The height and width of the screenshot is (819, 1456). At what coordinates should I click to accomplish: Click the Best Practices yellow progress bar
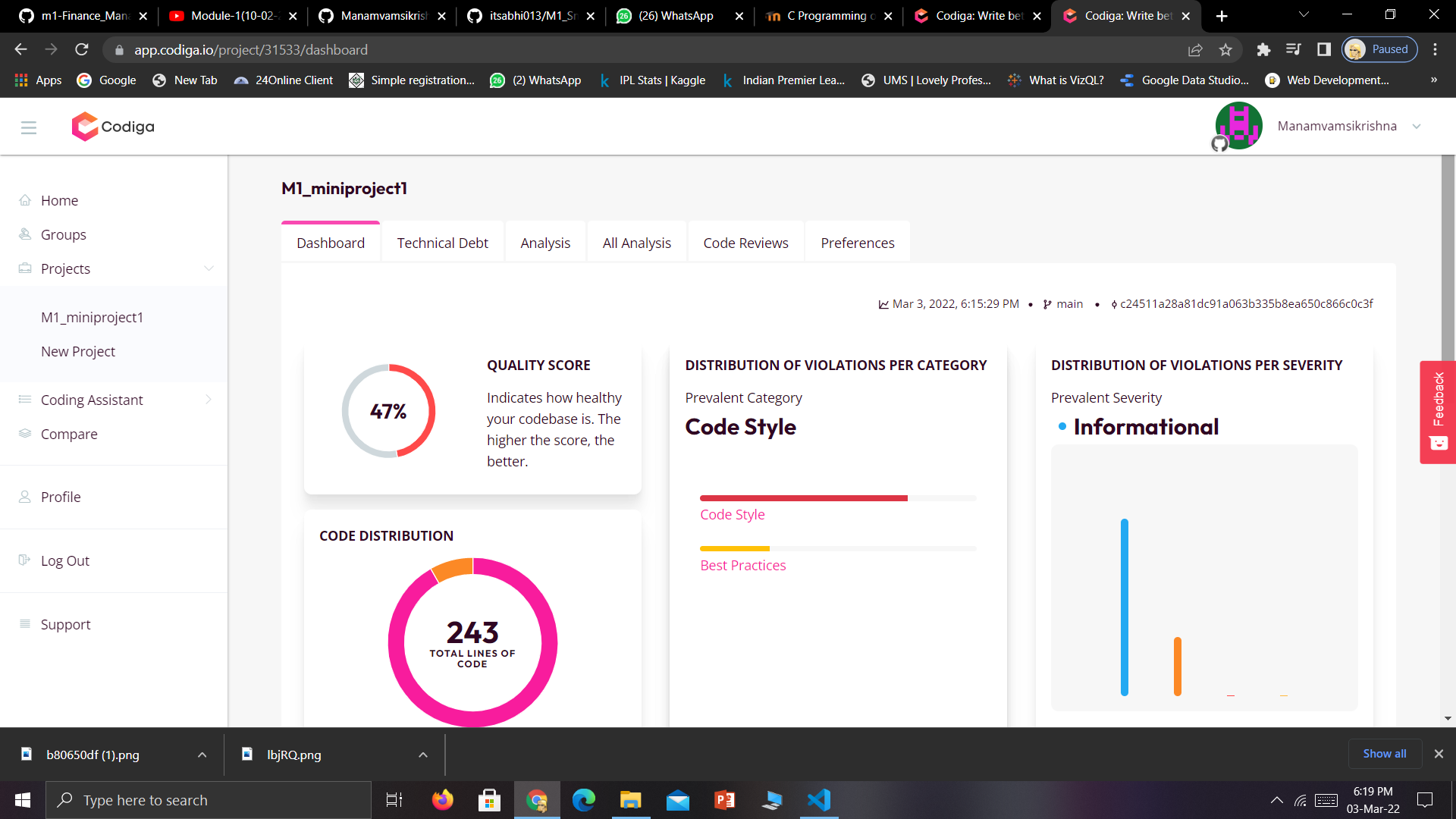(735, 548)
